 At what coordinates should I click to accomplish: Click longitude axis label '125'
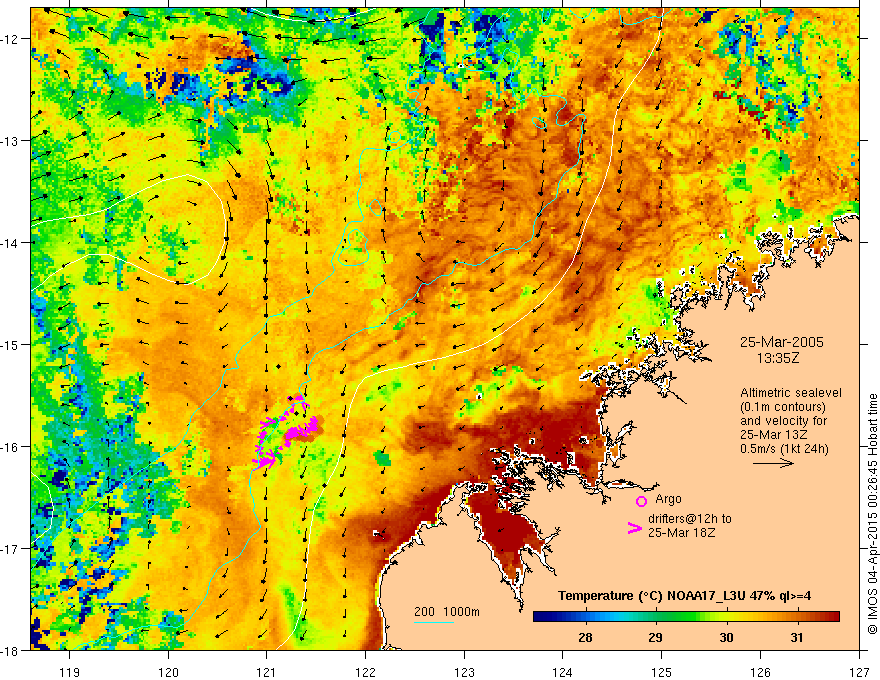[x=662, y=672]
